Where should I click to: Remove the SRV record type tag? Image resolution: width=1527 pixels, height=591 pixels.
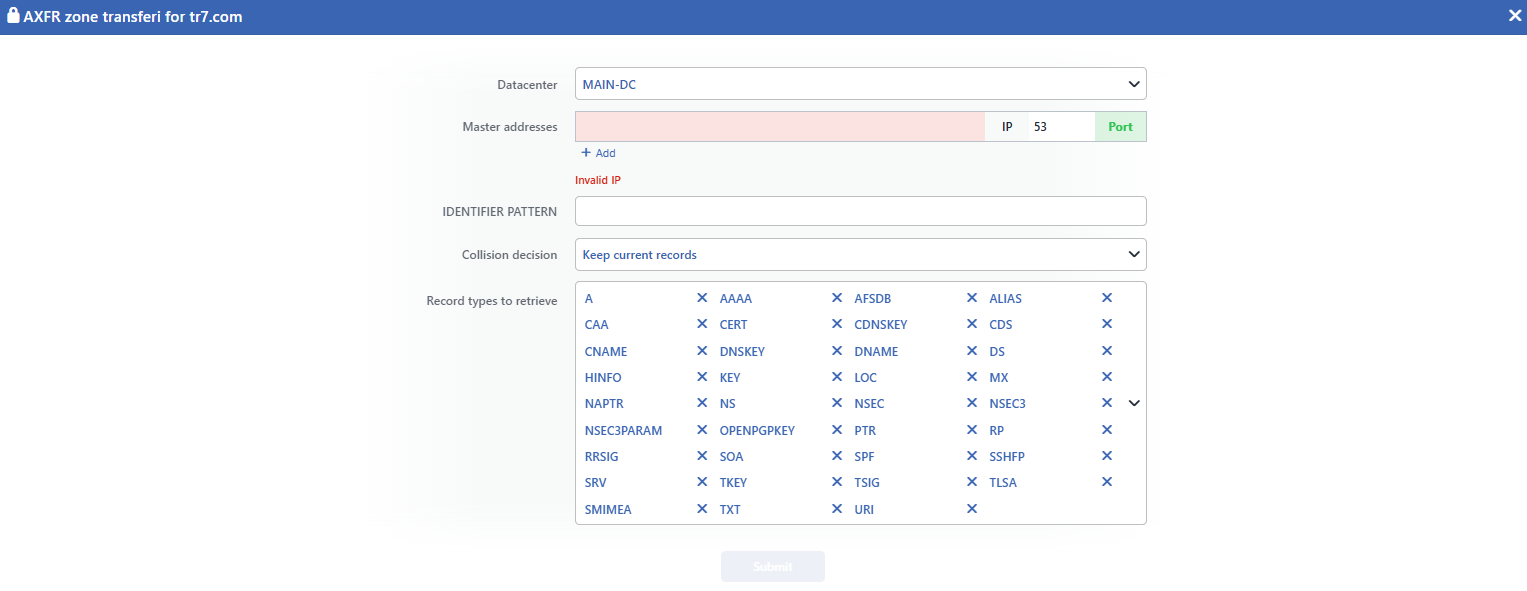(702, 482)
